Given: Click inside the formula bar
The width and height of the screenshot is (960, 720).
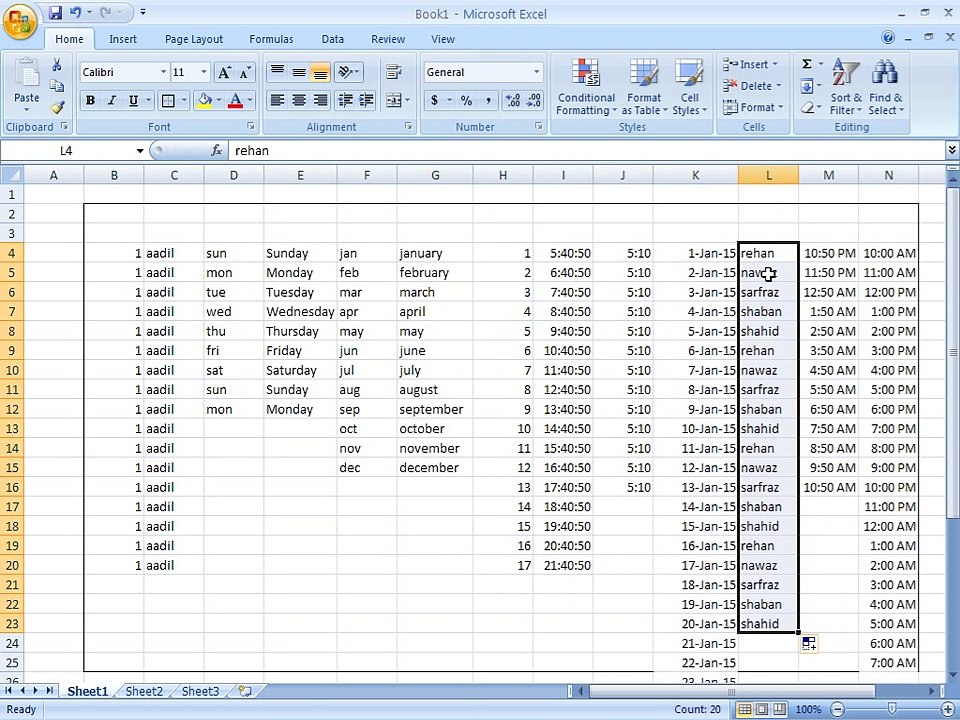Looking at the screenshot, I should [586, 151].
